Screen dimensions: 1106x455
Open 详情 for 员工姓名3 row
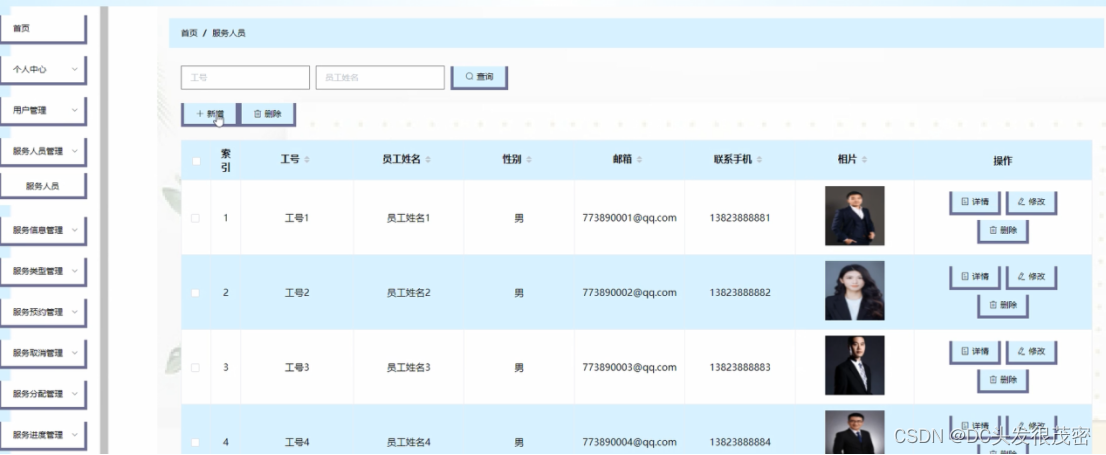pos(975,351)
